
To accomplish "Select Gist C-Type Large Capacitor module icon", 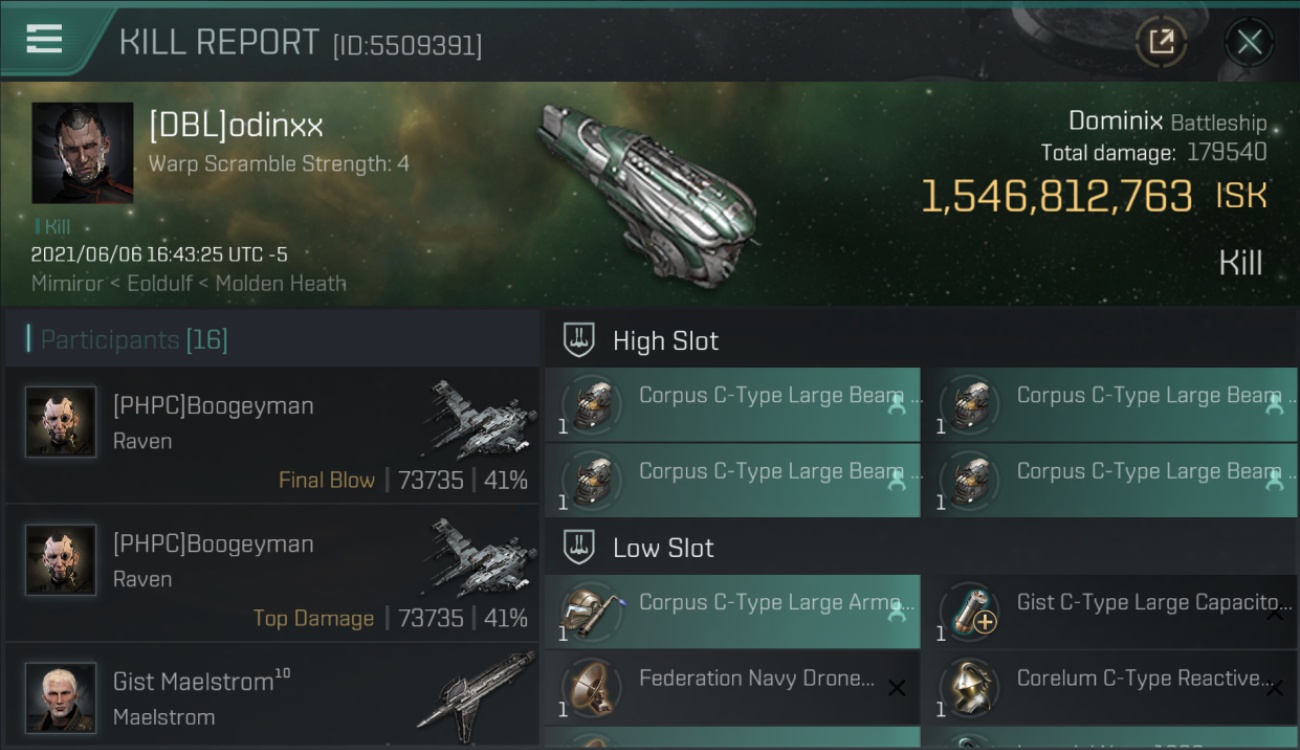I will point(970,610).
